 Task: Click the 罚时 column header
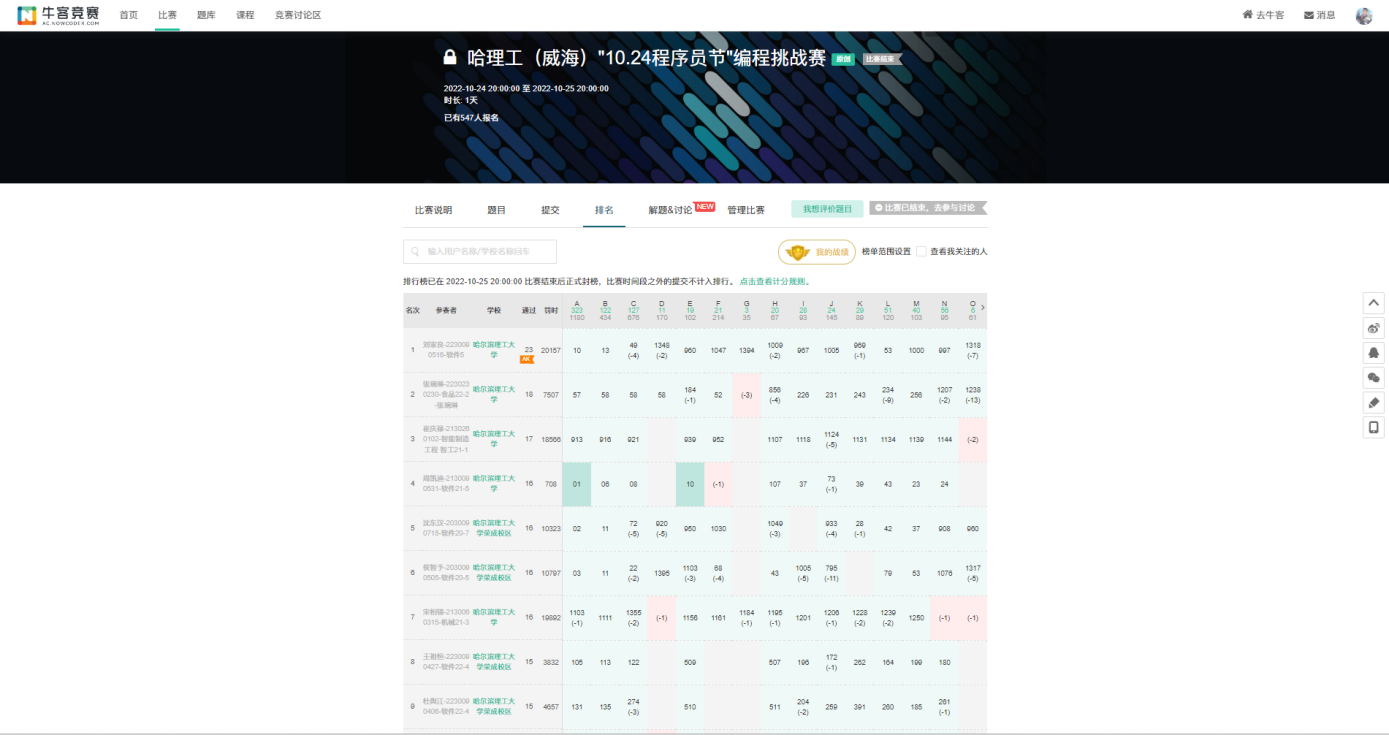coord(551,310)
